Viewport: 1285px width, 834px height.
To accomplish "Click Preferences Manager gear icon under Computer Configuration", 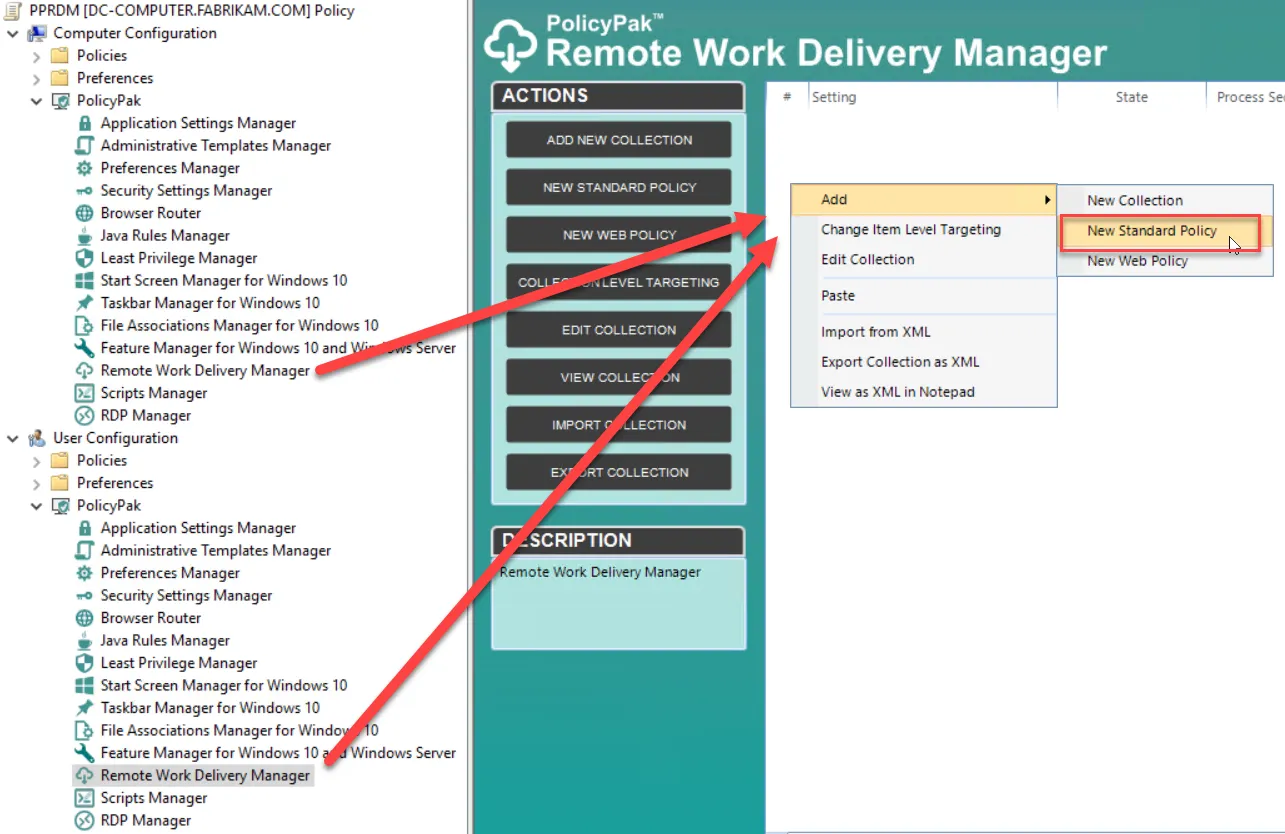I will click(x=85, y=168).
